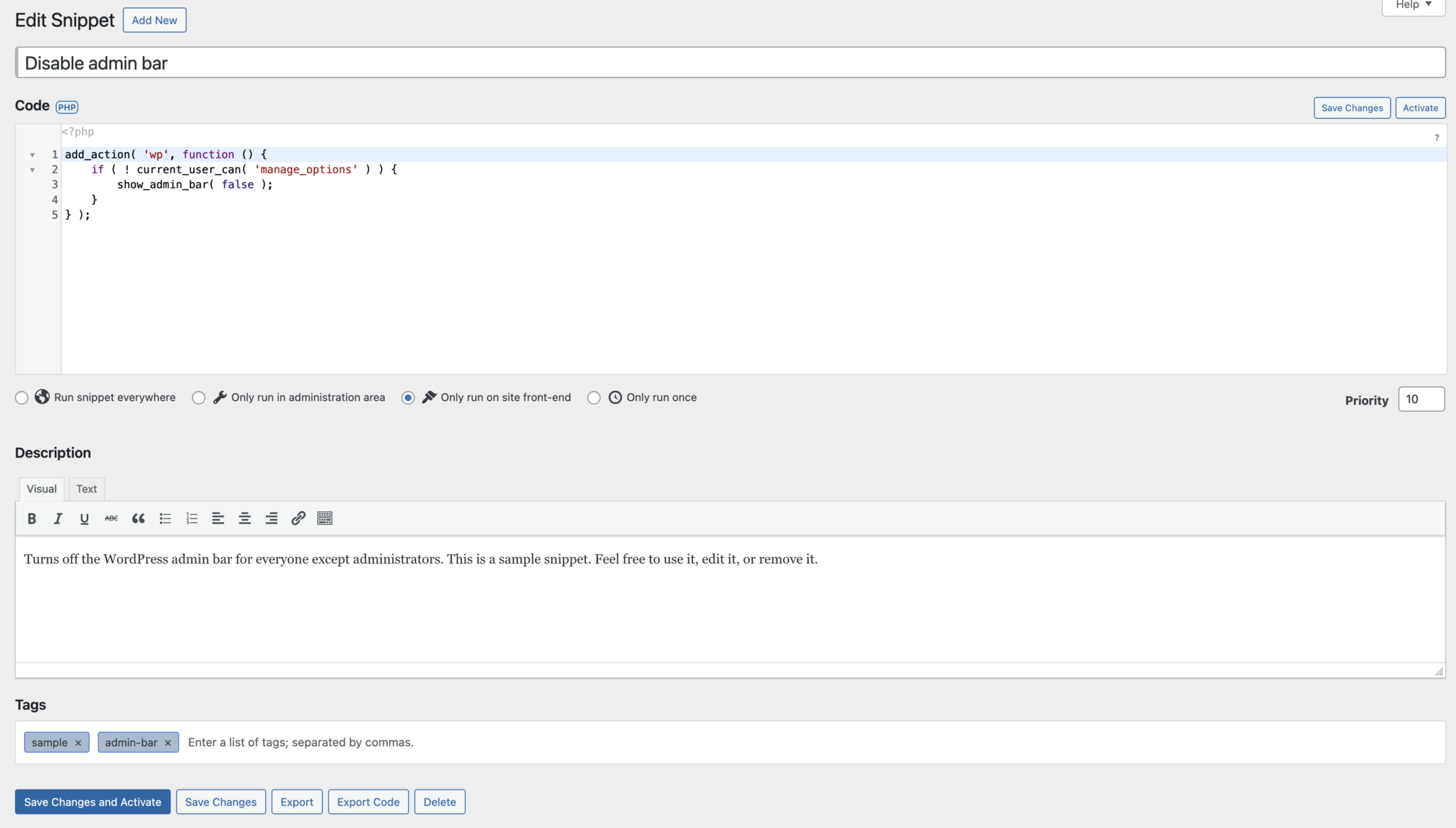Choose 'Only run in administration area'
The image size is (1456, 828).
(198, 397)
